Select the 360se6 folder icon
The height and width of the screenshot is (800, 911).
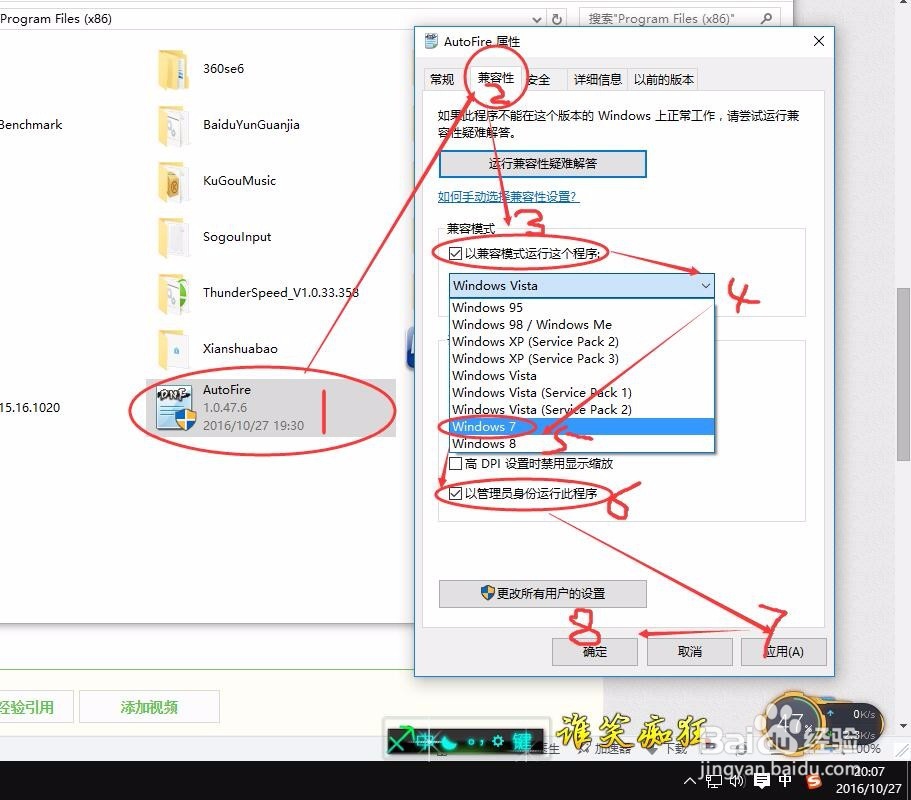coord(173,70)
